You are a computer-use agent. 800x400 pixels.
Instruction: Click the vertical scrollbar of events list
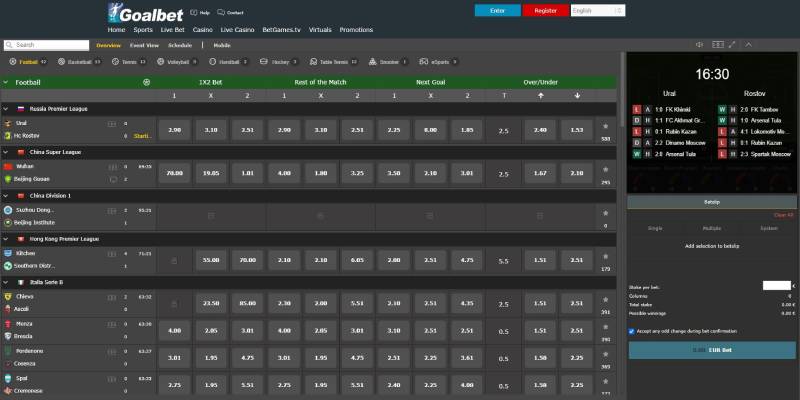tap(622, 90)
